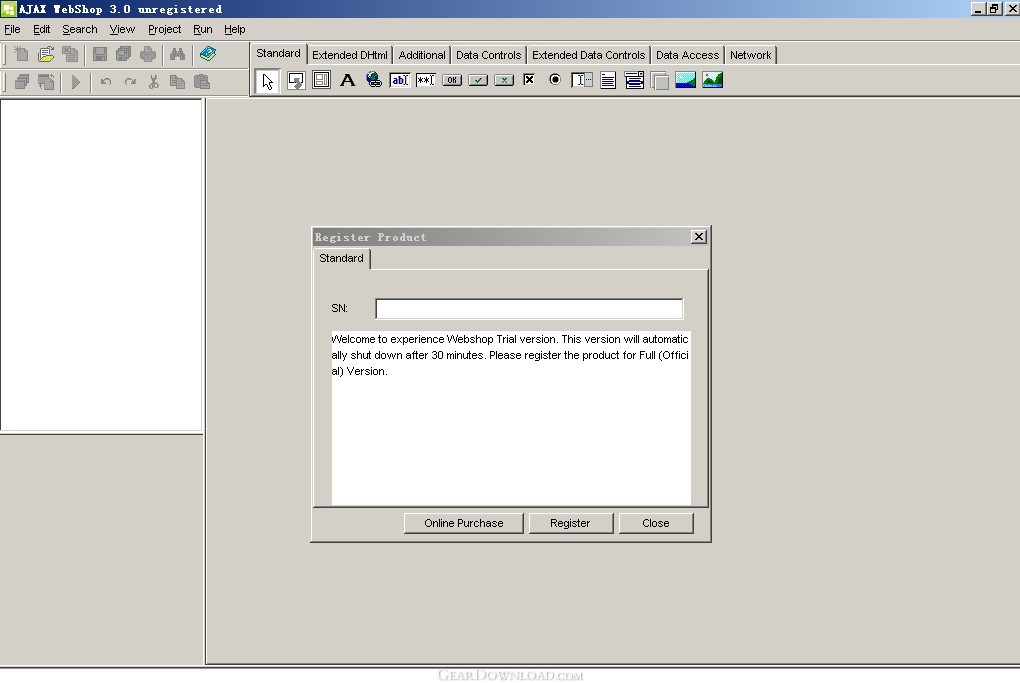Click the Save All stacked floppy icon
Screen dimensions: 1020x683
point(124,54)
